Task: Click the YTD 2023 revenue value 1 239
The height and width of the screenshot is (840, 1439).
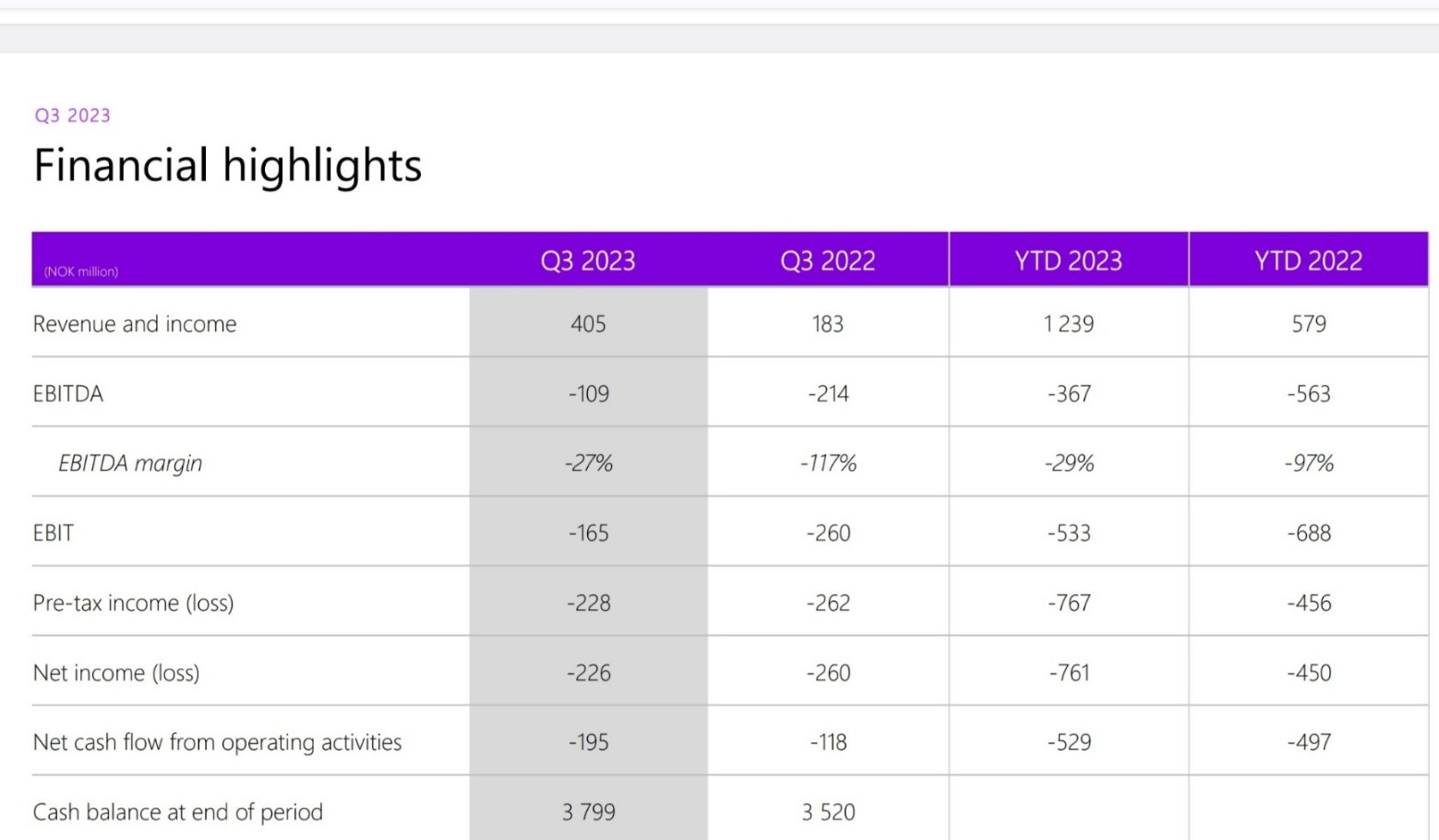Action: (1068, 324)
